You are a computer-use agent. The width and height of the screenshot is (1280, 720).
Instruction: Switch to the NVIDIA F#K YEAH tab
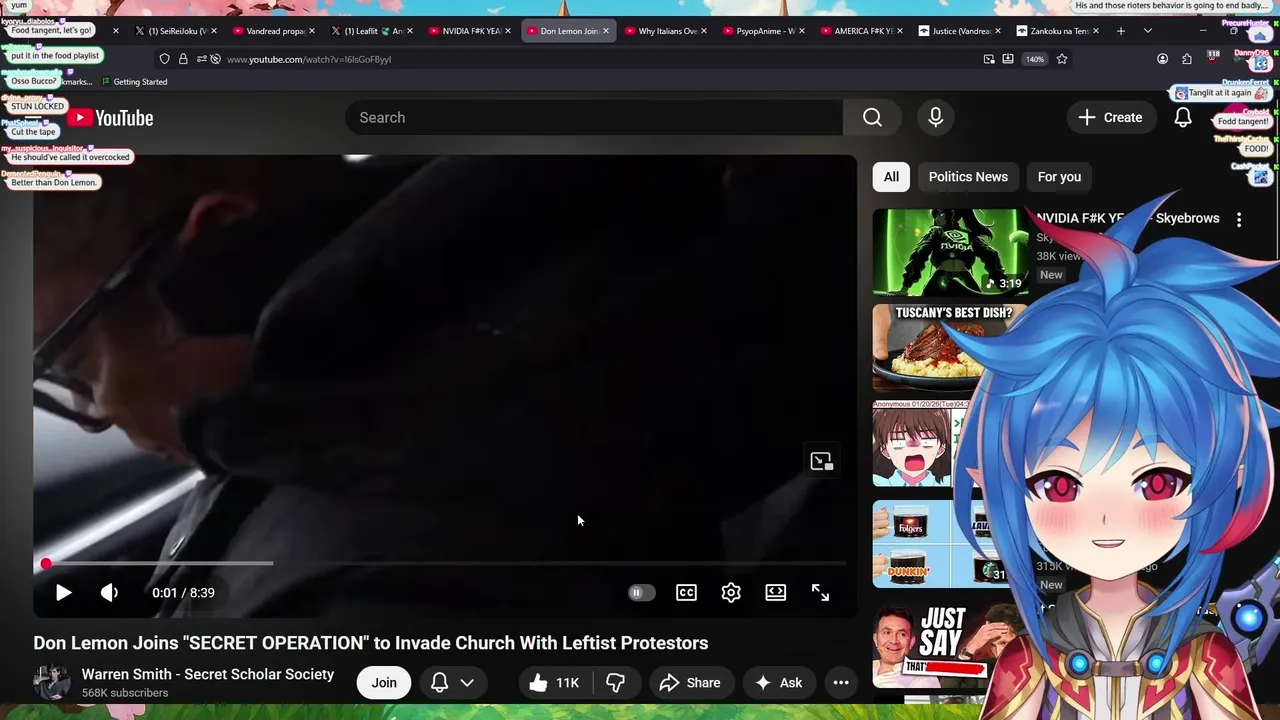coord(469,31)
